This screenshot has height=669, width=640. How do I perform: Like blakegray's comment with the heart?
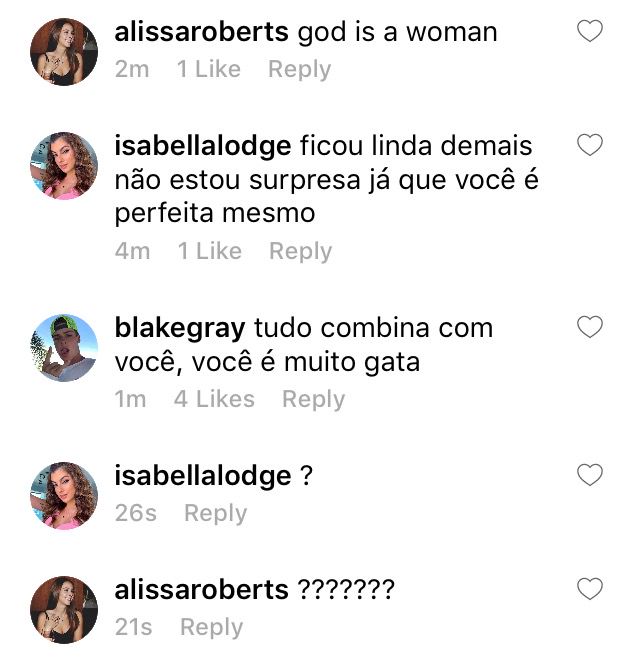click(x=590, y=327)
